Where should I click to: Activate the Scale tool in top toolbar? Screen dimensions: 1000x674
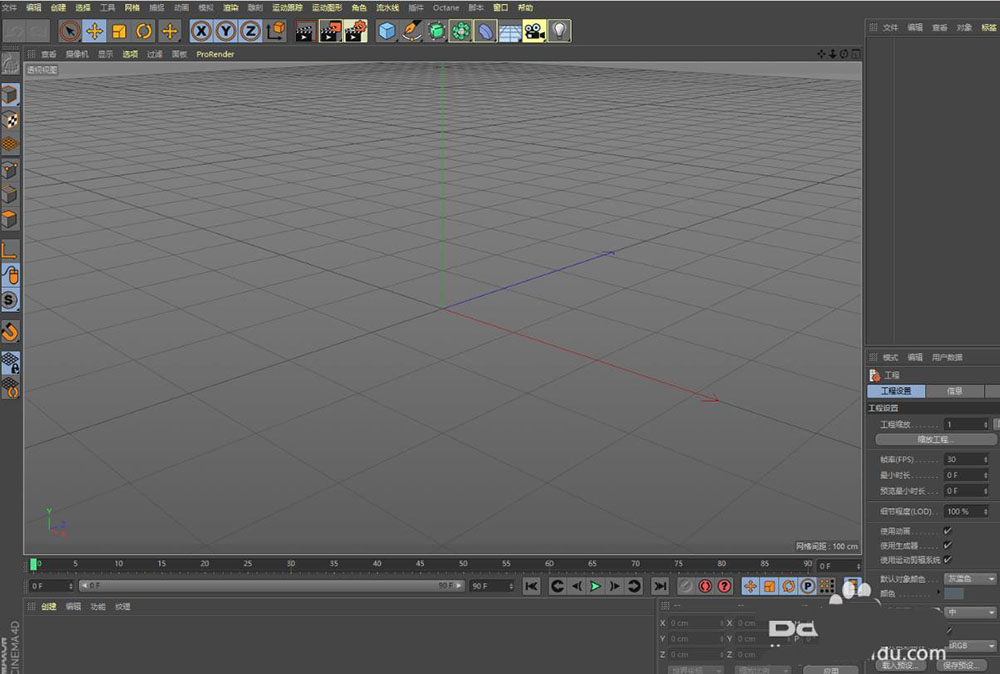click(119, 31)
